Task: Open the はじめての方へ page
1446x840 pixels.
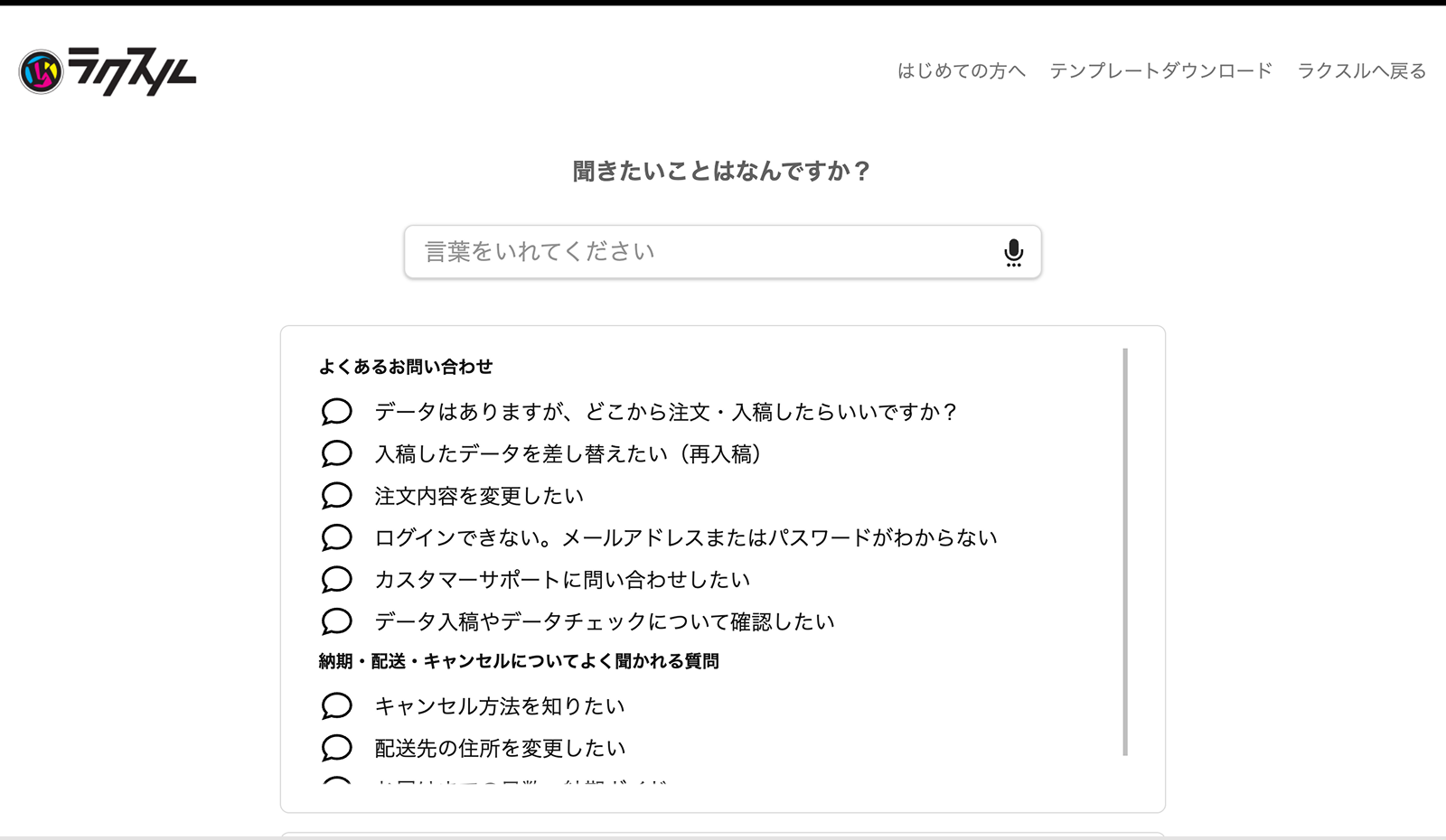Action: 960,70
